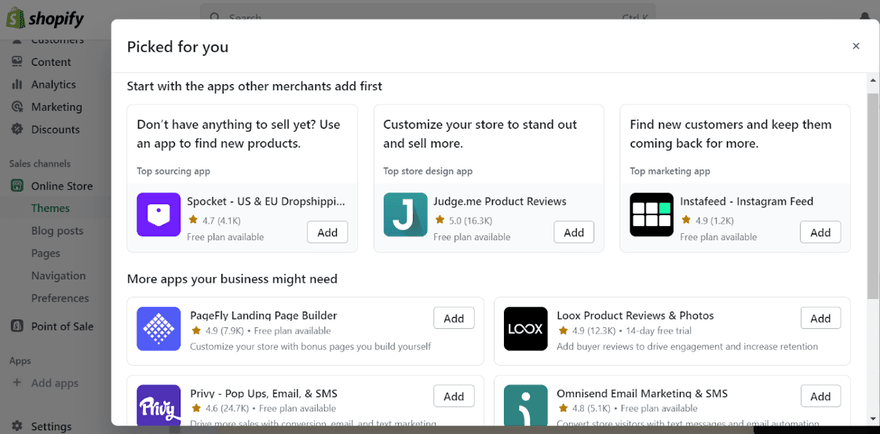Click the Judge.me Product Reviews icon
This screenshot has height=434, width=880.
(405, 215)
